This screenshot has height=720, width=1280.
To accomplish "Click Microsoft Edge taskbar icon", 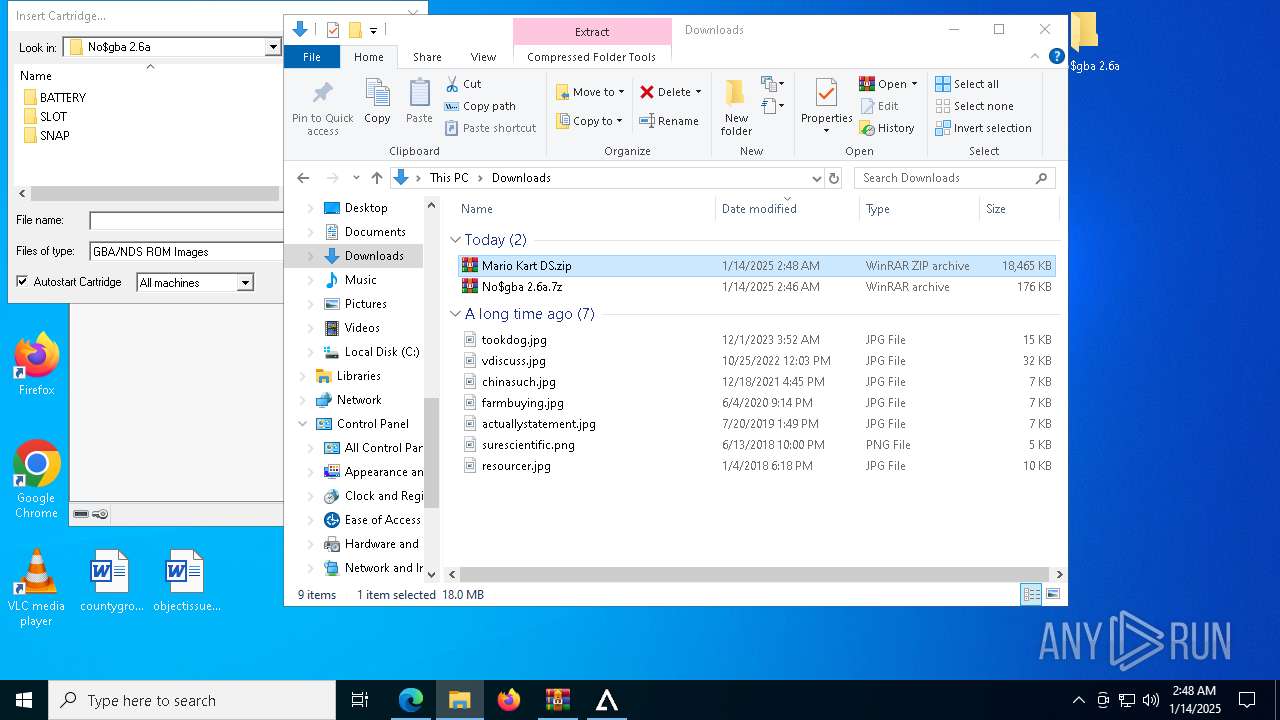I will tap(411, 700).
